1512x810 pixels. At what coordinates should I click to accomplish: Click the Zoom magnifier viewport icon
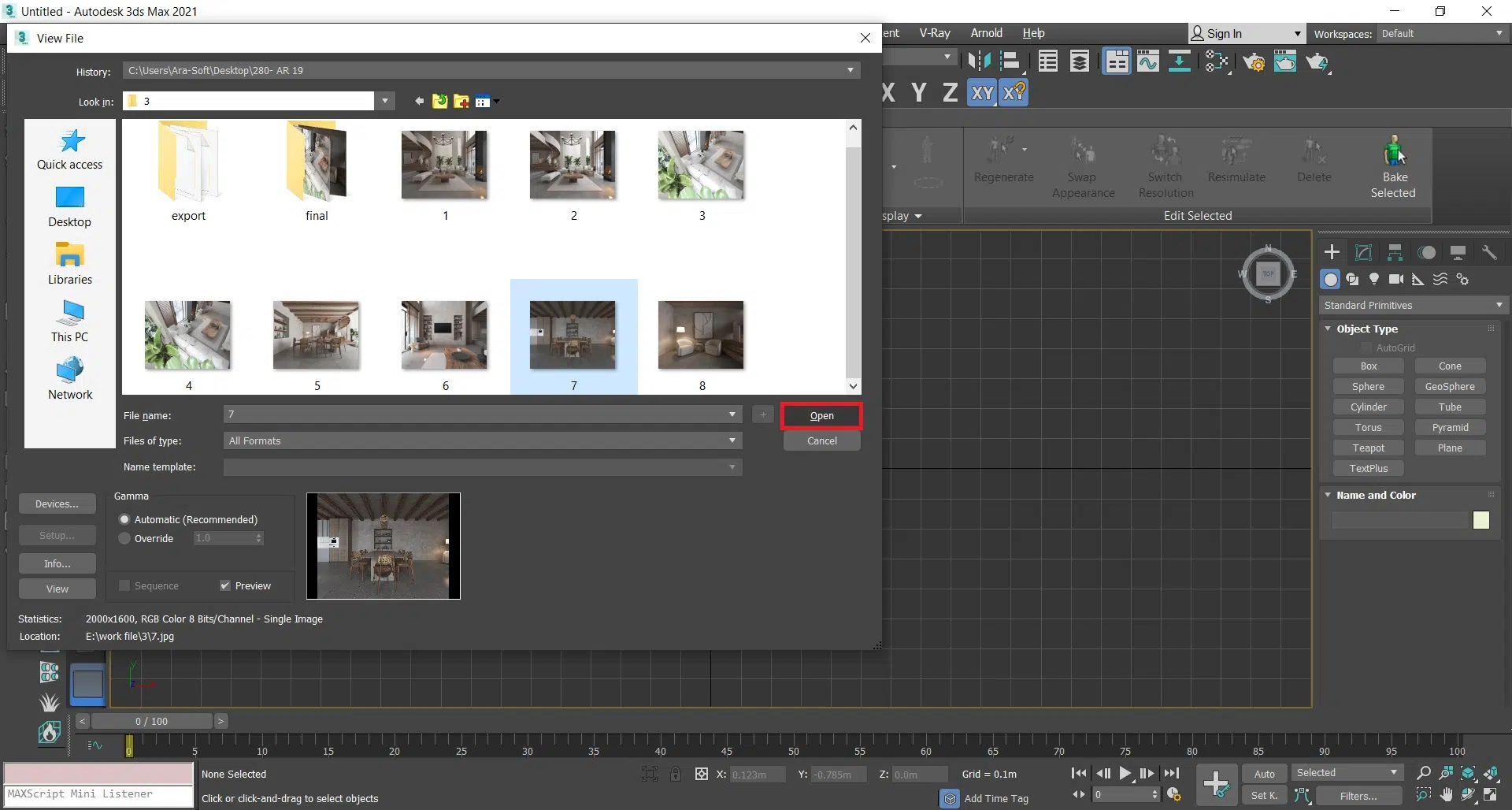coord(1423,773)
